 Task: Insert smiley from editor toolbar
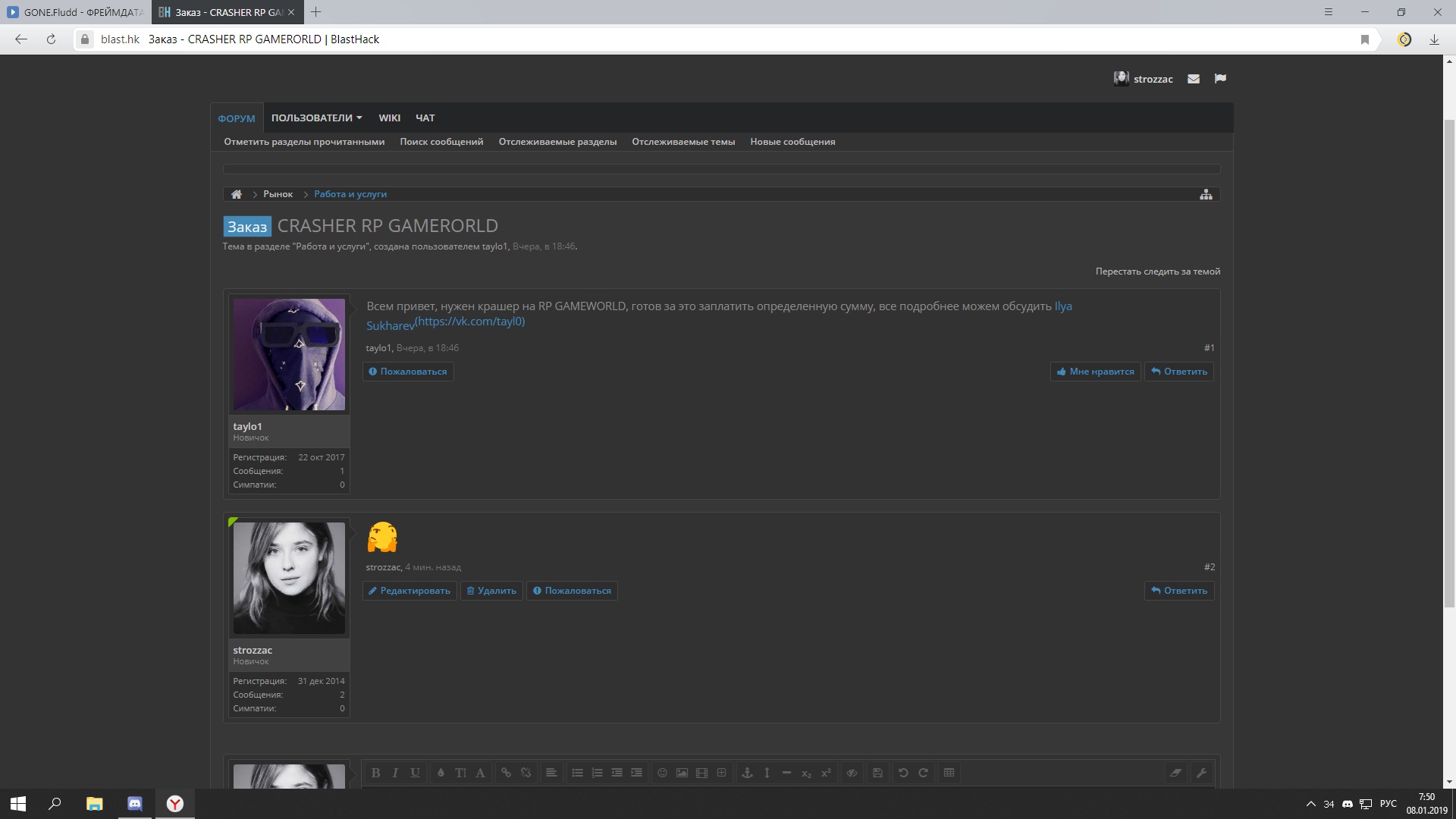662,773
